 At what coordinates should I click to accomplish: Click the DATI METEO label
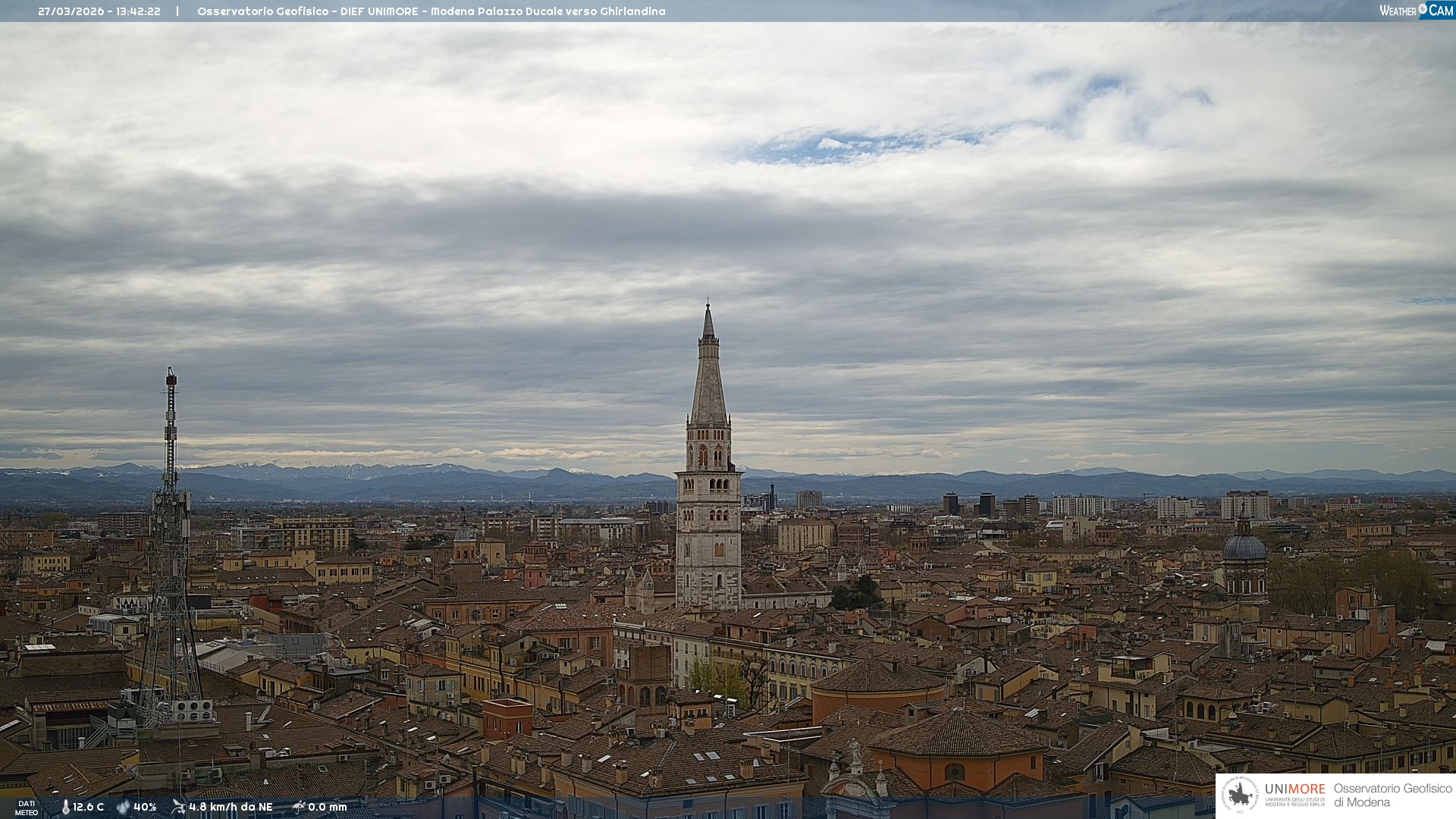click(27, 808)
